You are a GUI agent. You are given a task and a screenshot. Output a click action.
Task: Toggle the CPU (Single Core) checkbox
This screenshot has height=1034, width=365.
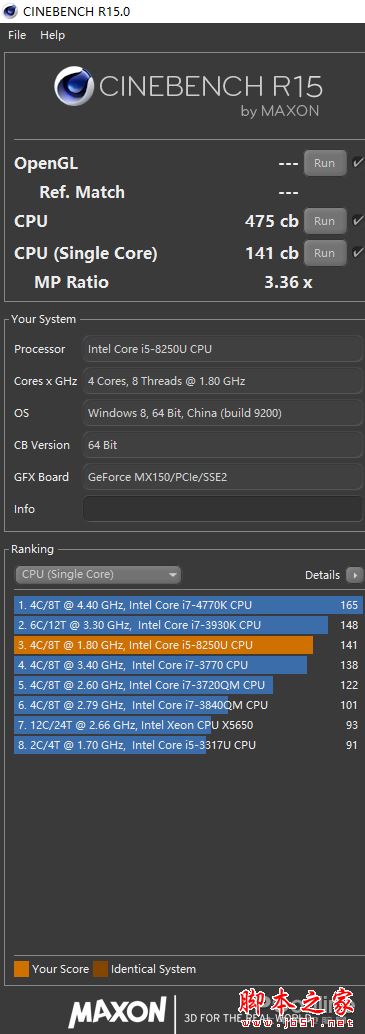coord(358,253)
